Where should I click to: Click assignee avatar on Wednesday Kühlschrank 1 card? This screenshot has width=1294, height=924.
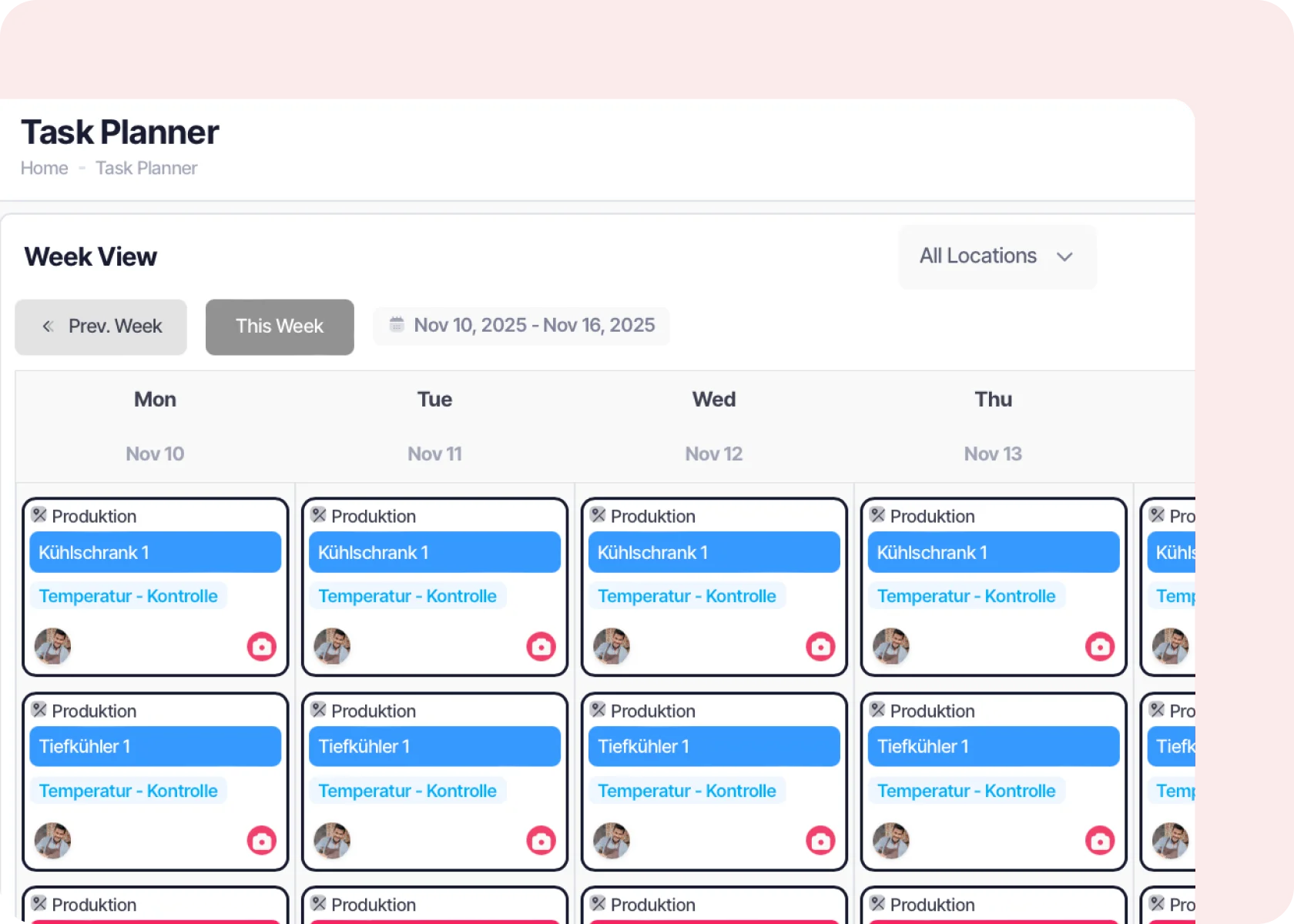click(612, 646)
